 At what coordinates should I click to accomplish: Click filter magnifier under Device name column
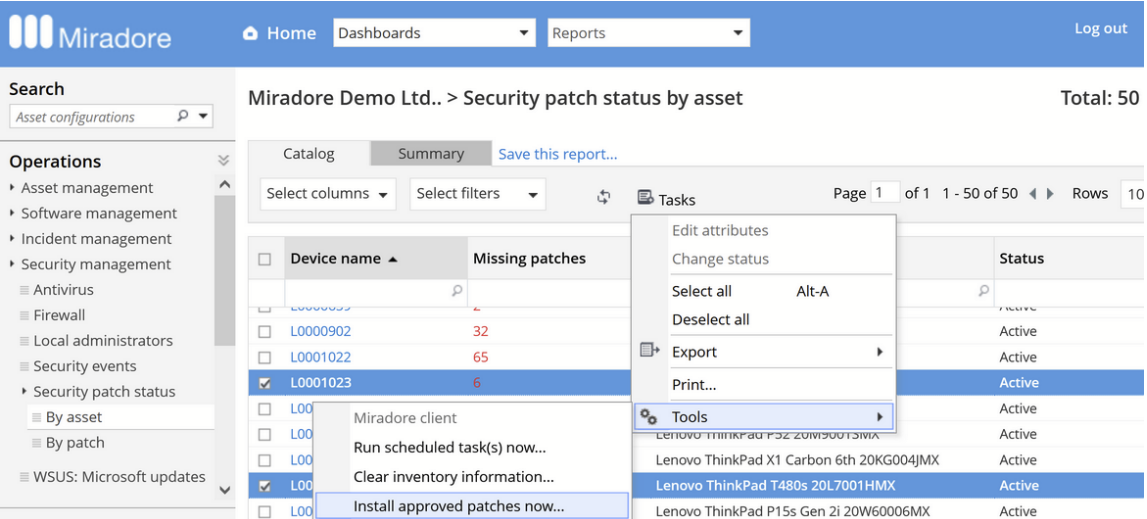(x=457, y=291)
